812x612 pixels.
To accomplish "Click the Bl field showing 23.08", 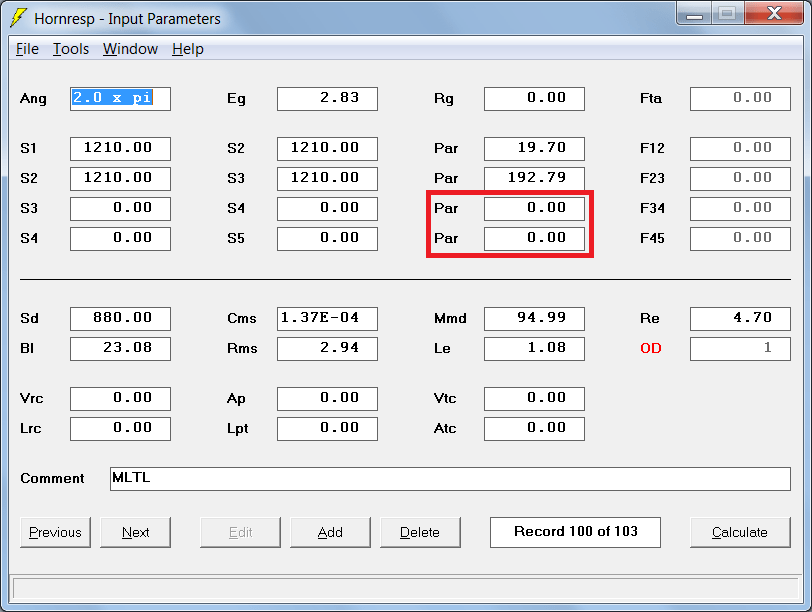I will pyautogui.click(x=120, y=348).
